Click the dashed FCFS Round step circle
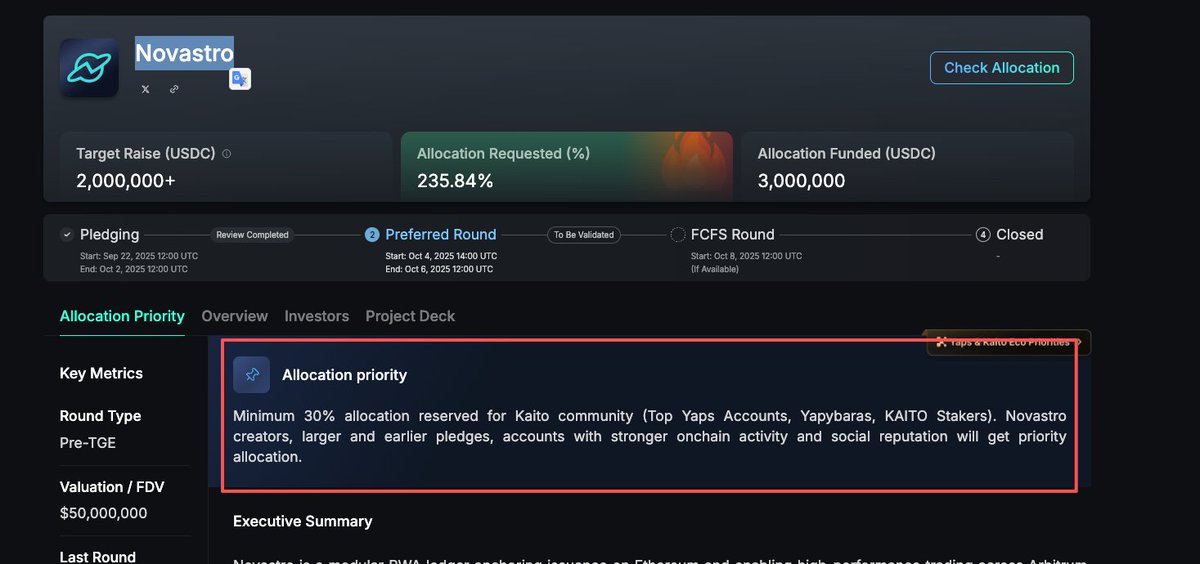Image resolution: width=1200 pixels, height=564 pixels. point(677,235)
